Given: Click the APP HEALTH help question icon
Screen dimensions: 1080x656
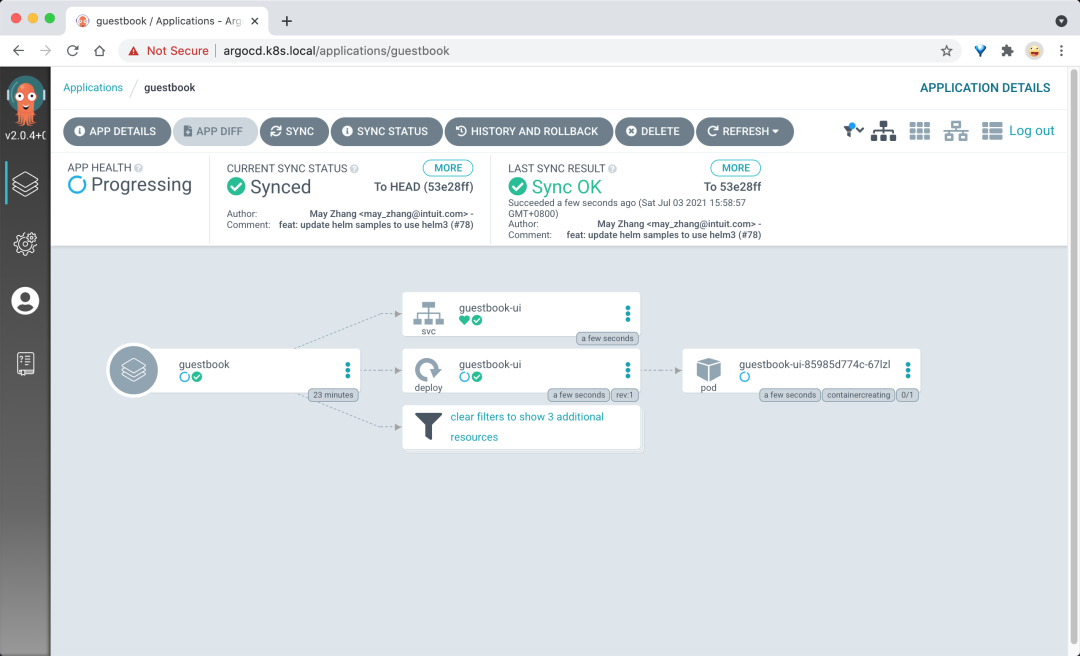Looking at the screenshot, I should pos(138,167).
